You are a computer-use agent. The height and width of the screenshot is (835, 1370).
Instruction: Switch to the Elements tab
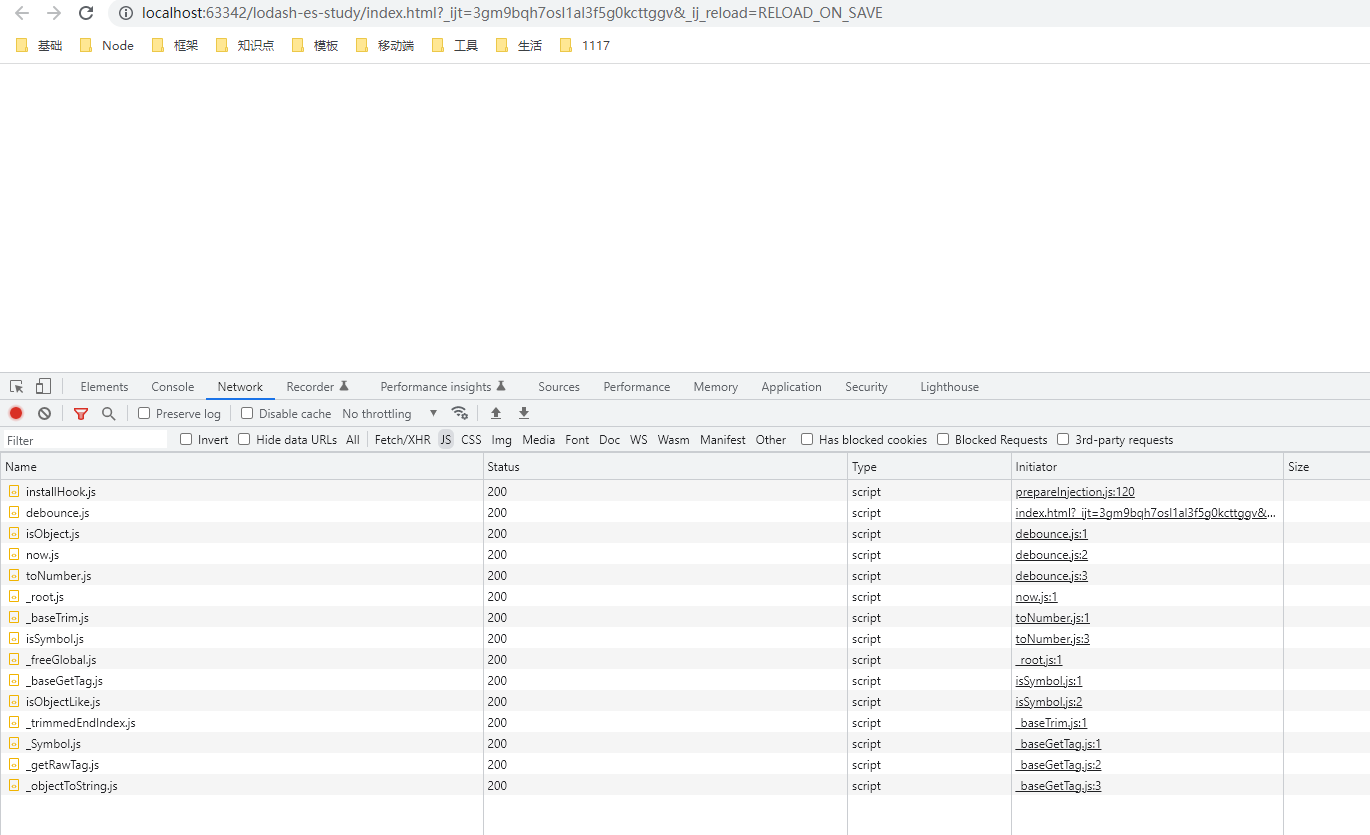point(104,387)
